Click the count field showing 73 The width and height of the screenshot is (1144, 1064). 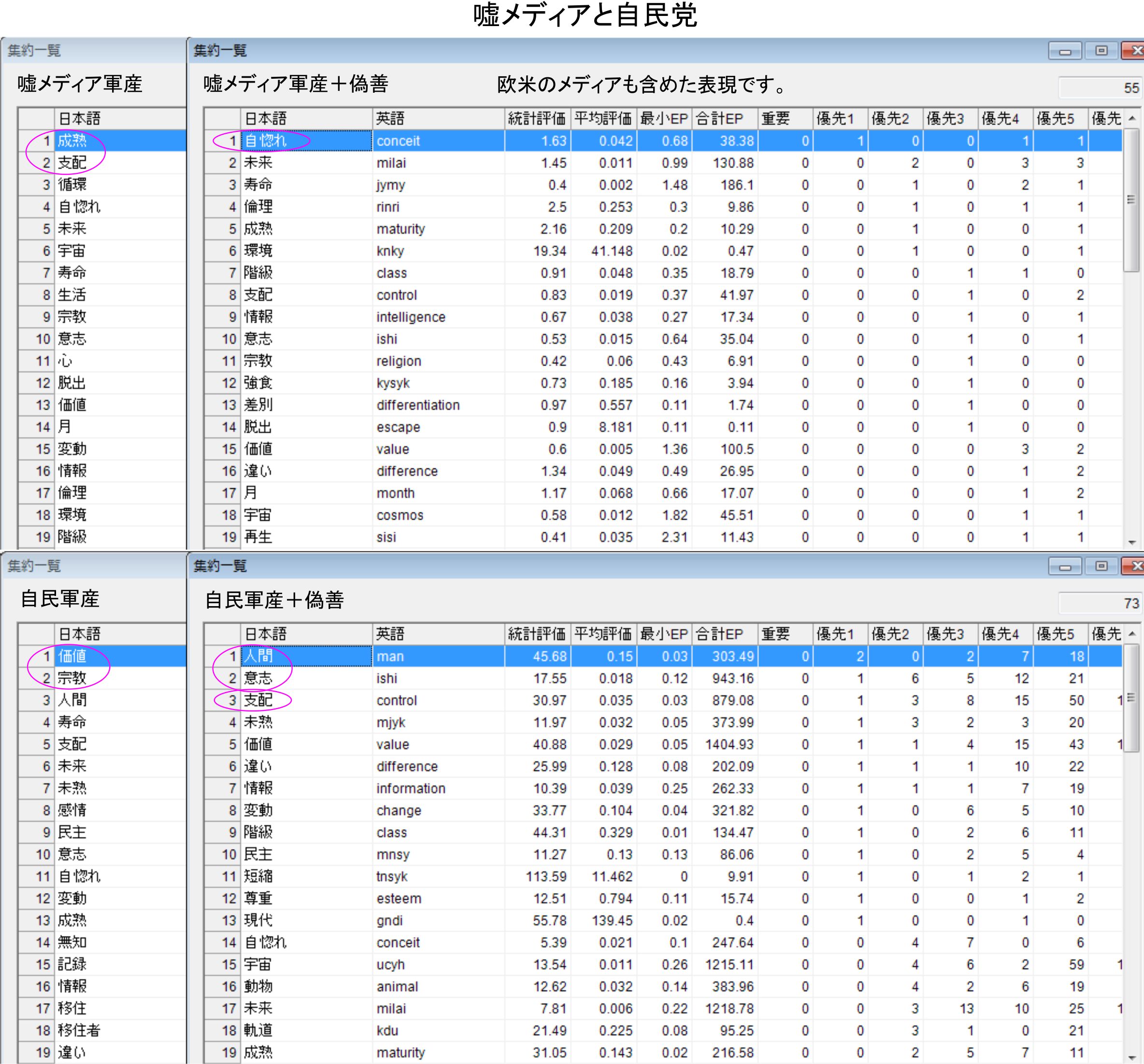tap(1100, 603)
